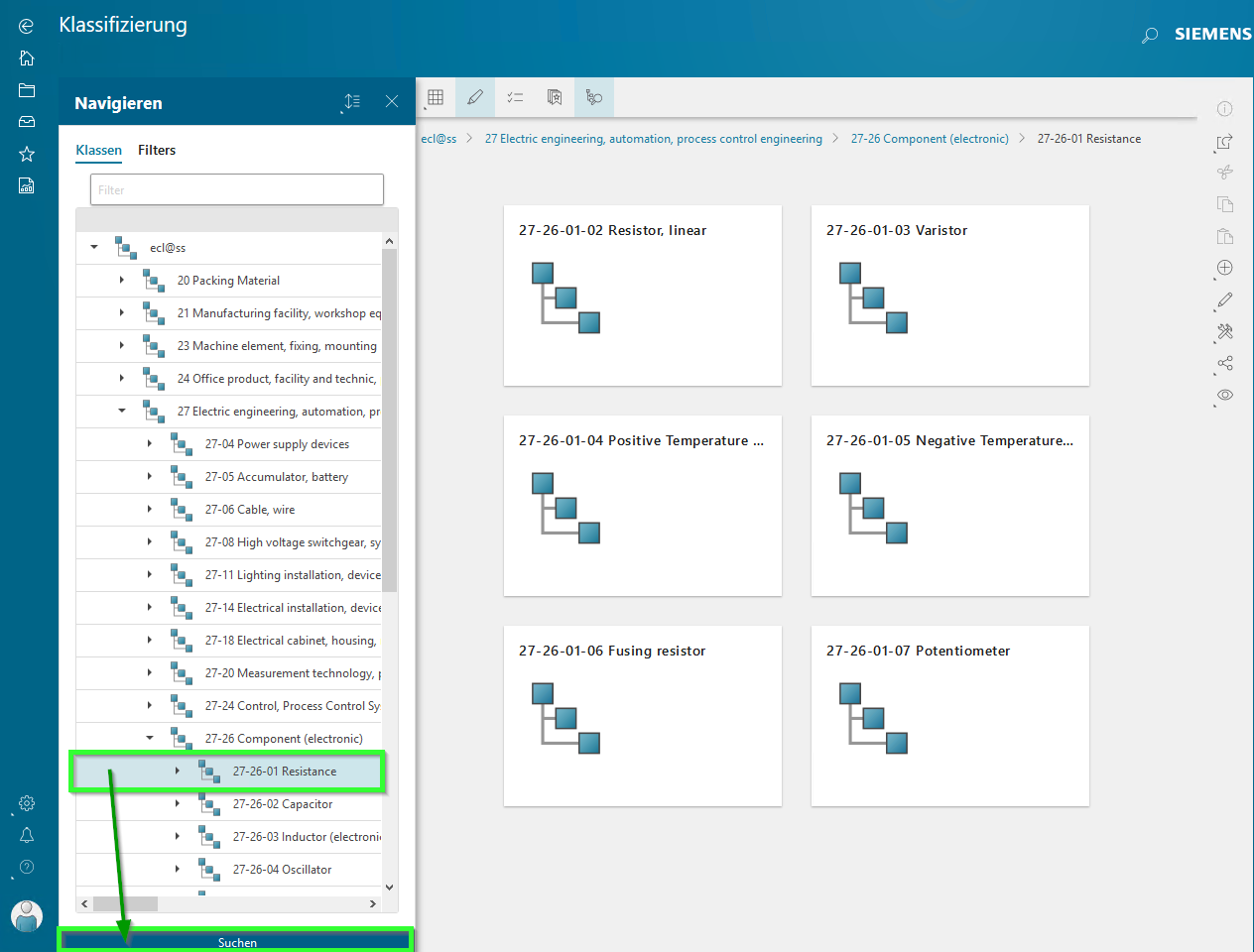Open the folder icon in left sidebar
1254x952 pixels.
[x=27, y=90]
